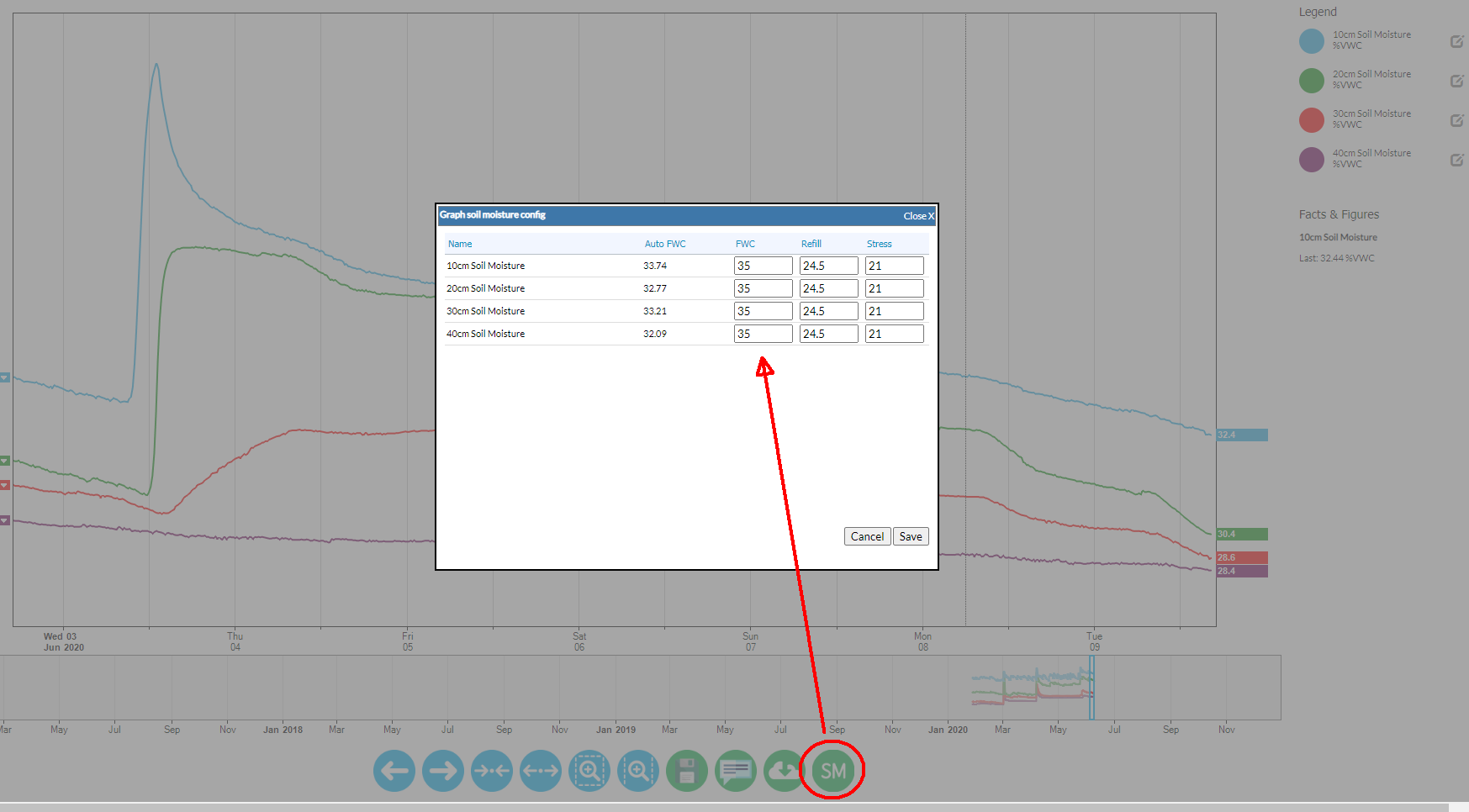This screenshot has height=812, width=1469.
Task: Click the pan right arrow button
Action: [443, 771]
